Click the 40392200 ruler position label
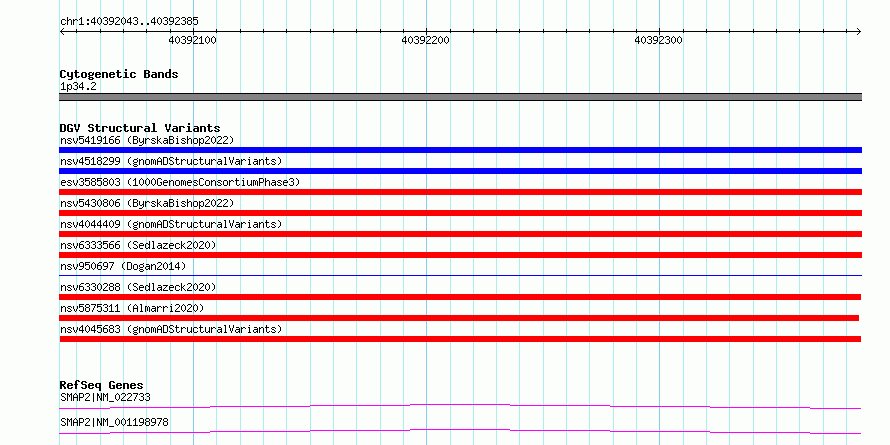Image resolution: width=890 pixels, height=445 pixels. [426, 41]
